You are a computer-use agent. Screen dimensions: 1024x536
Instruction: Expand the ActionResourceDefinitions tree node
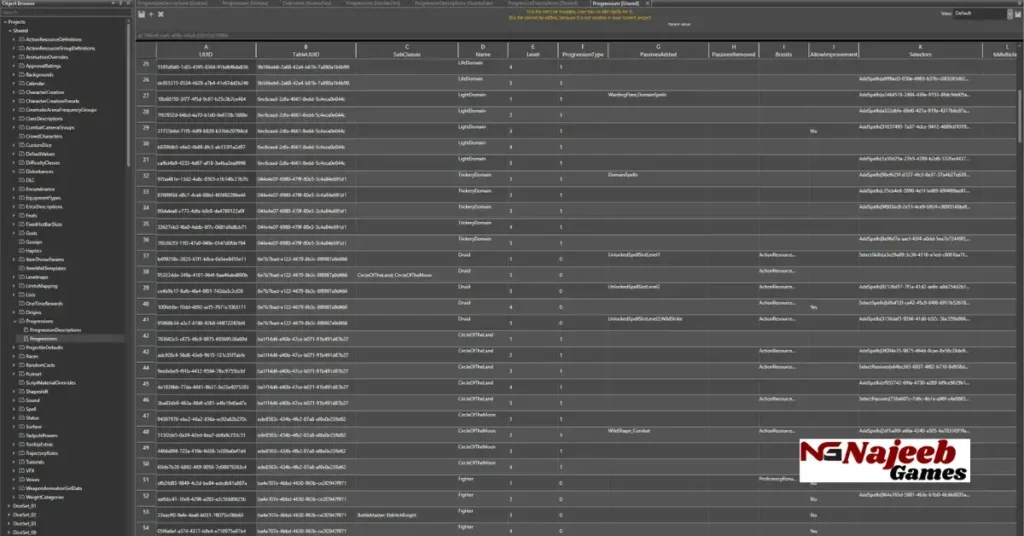[14, 39]
